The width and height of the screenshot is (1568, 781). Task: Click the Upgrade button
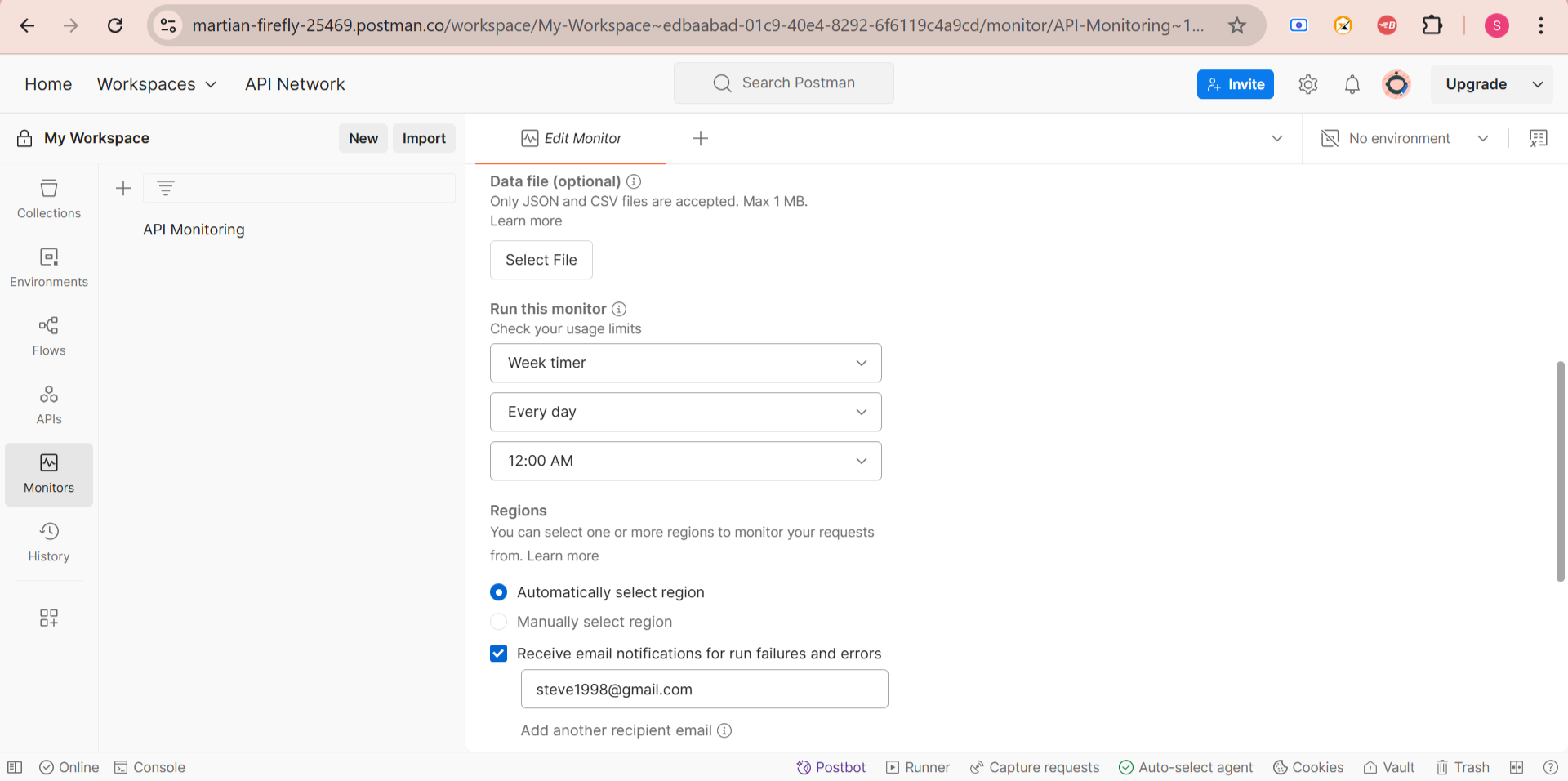point(1476,84)
